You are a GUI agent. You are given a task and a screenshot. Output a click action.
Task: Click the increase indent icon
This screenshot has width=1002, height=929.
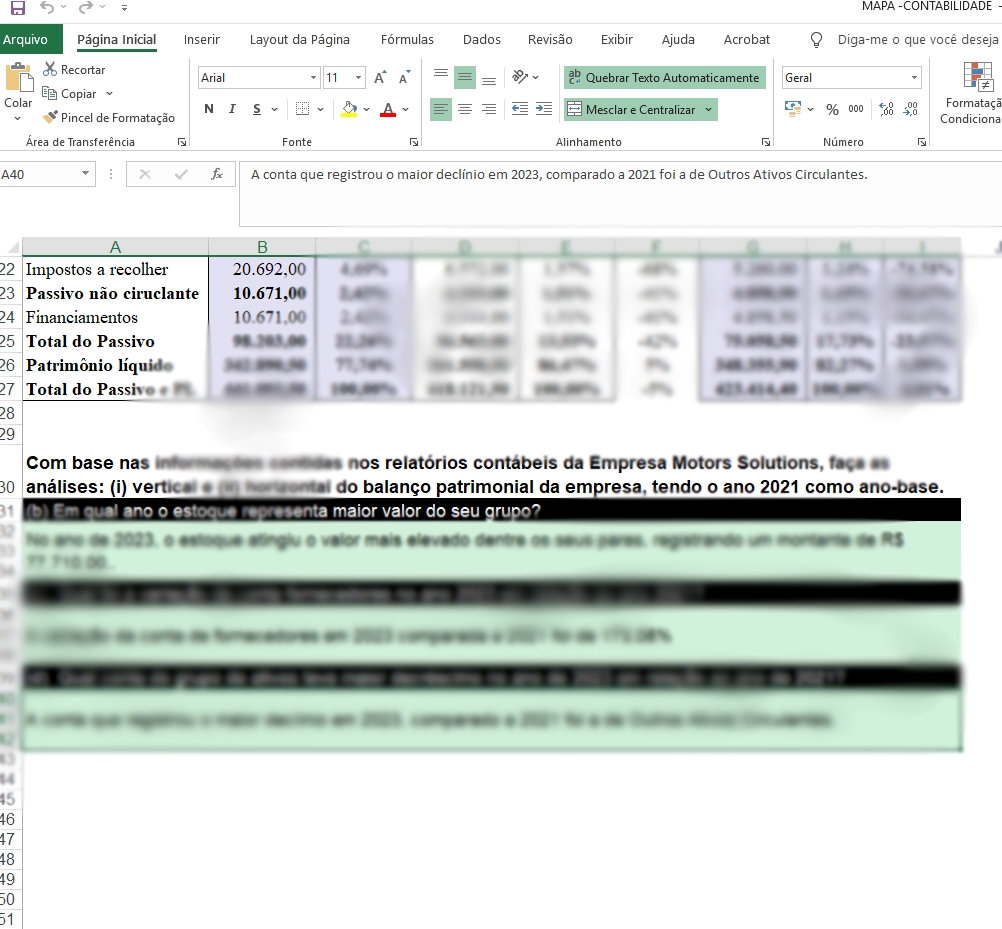click(x=543, y=109)
